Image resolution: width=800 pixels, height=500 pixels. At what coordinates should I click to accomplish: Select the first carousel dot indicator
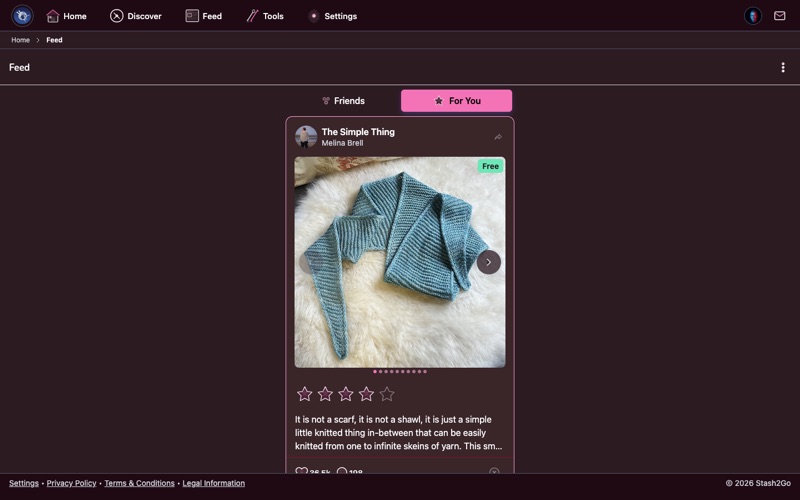tap(375, 371)
